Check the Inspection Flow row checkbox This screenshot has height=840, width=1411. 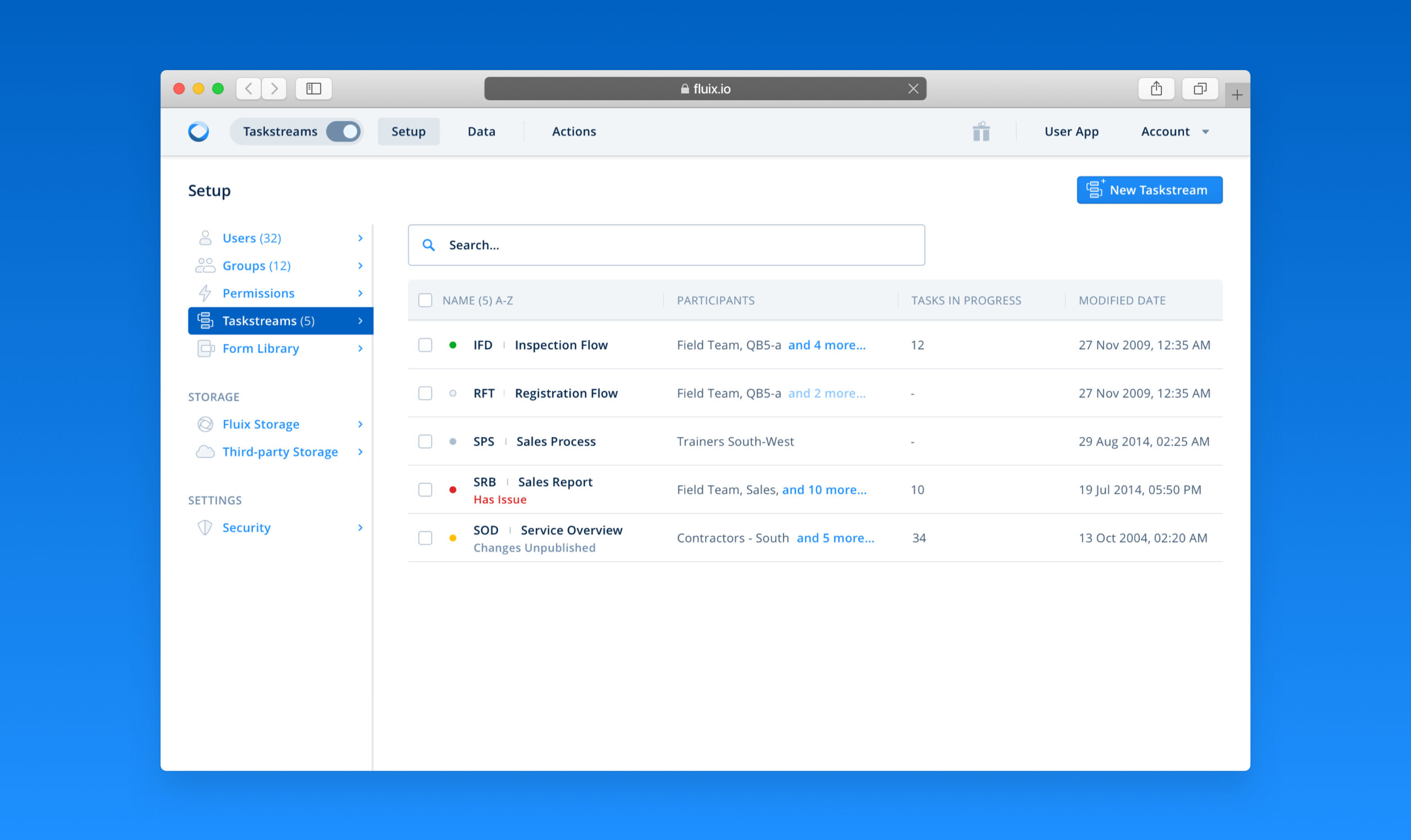[x=425, y=344]
